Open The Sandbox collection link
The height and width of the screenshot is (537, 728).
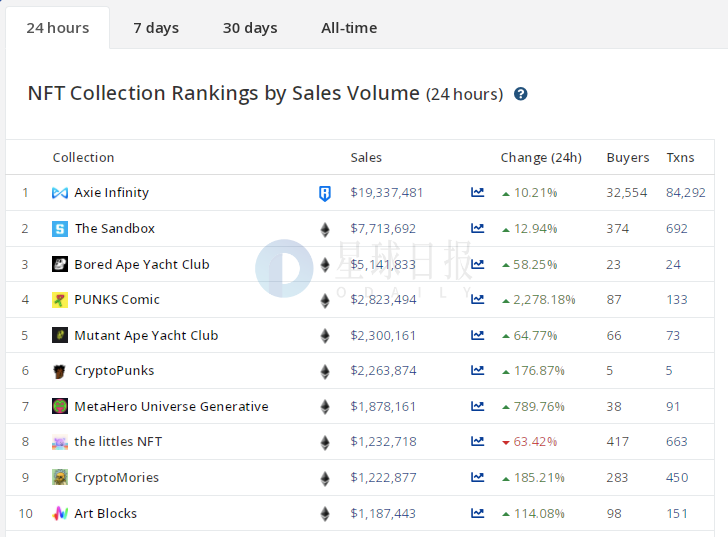[115, 228]
